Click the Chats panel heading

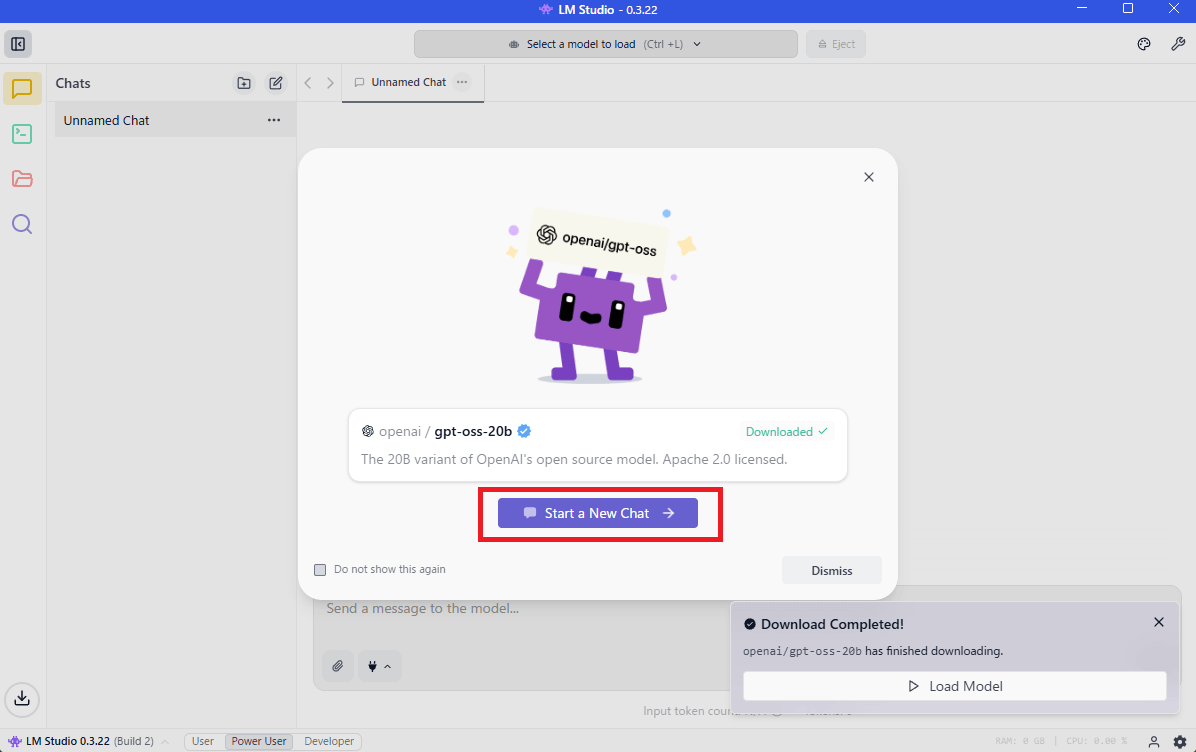tap(73, 83)
